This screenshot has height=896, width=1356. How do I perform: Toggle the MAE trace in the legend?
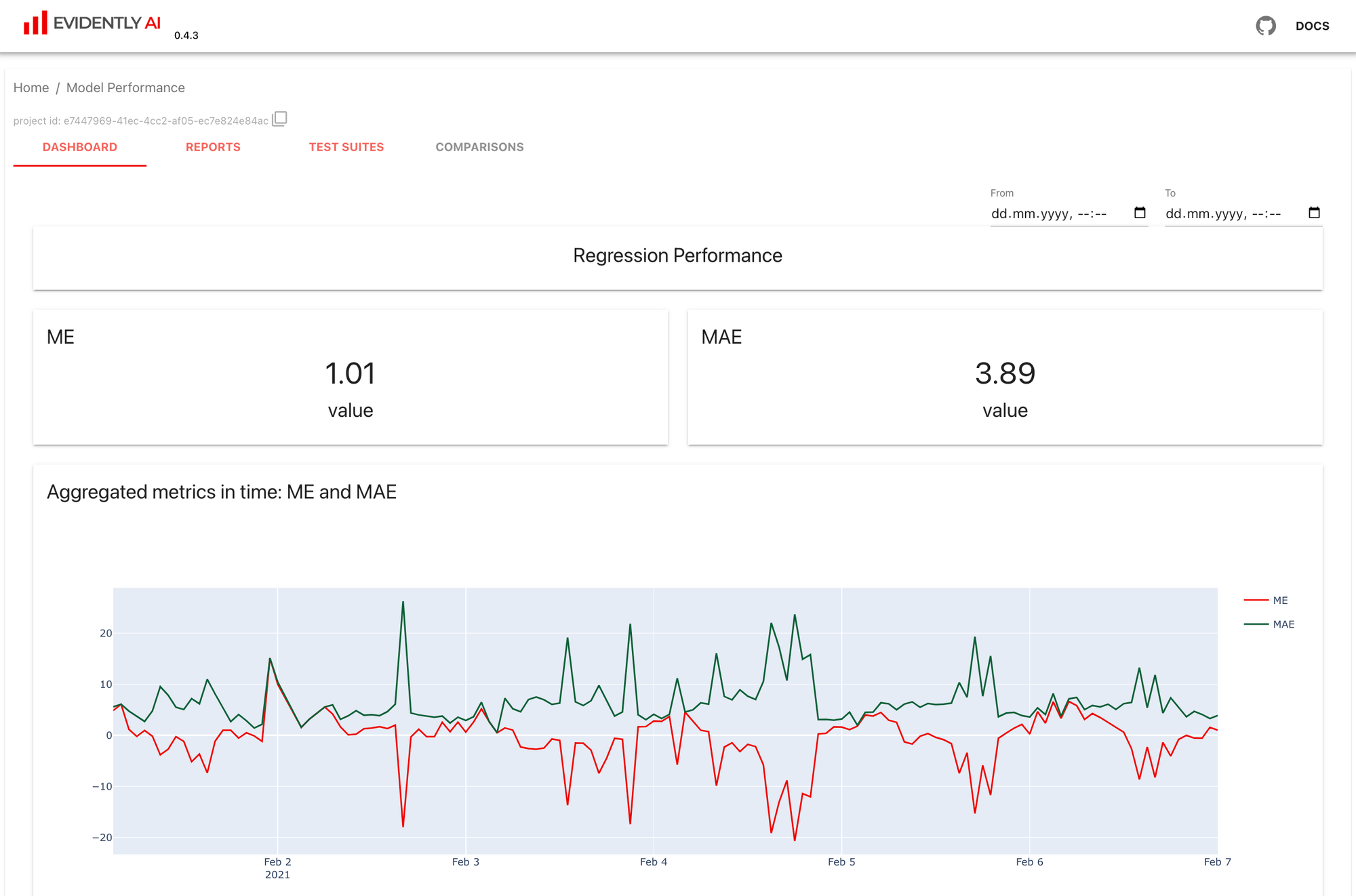[1269, 624]
